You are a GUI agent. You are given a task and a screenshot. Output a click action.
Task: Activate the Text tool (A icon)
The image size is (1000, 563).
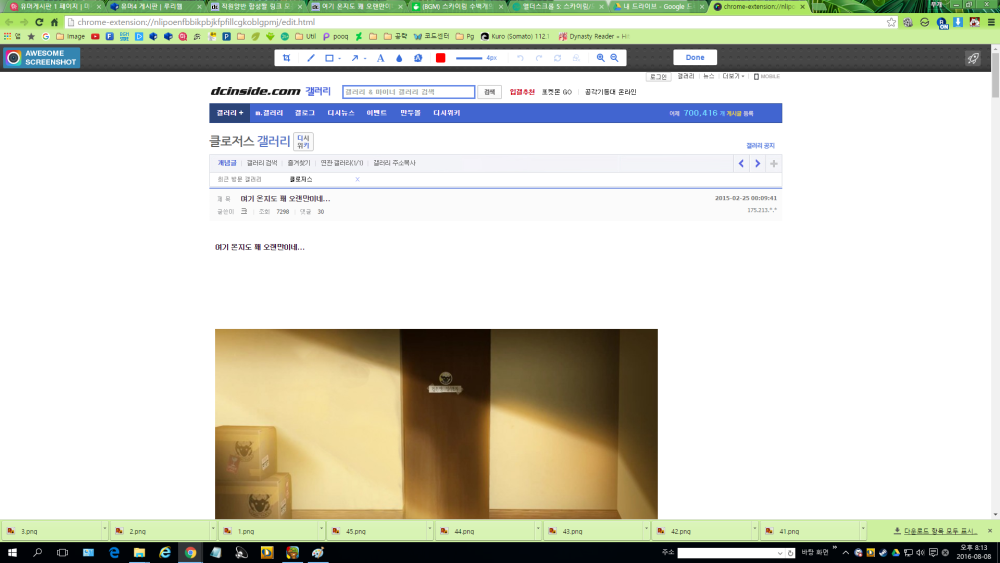pyautogui.click(x=381, y=58)
